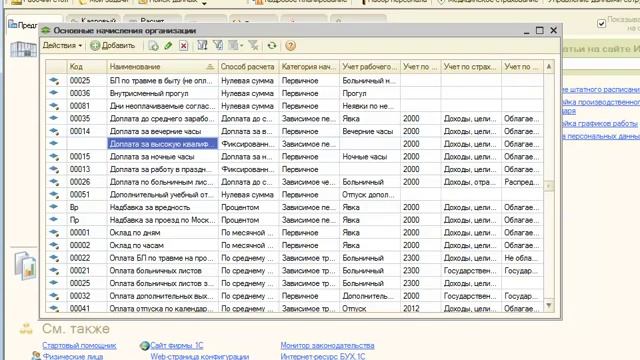Click row icon of Оклад по дням
The width and height of the screenshot is (640, 360).
coord(54,233)
